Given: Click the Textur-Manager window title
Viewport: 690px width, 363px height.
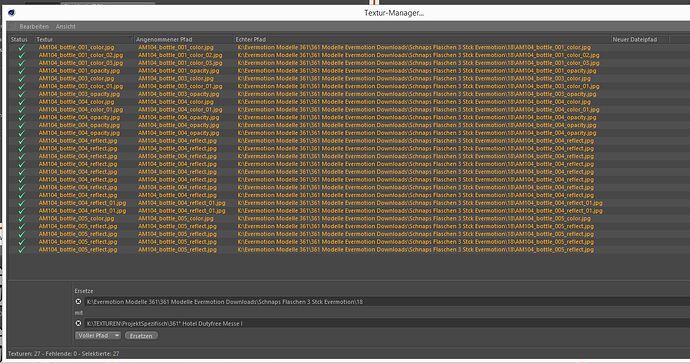Looking at the screenshot, I should coord(393,13).
